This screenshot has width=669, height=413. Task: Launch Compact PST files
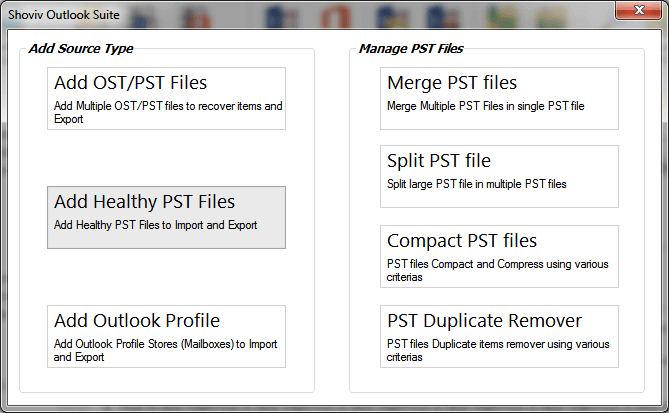499,256
